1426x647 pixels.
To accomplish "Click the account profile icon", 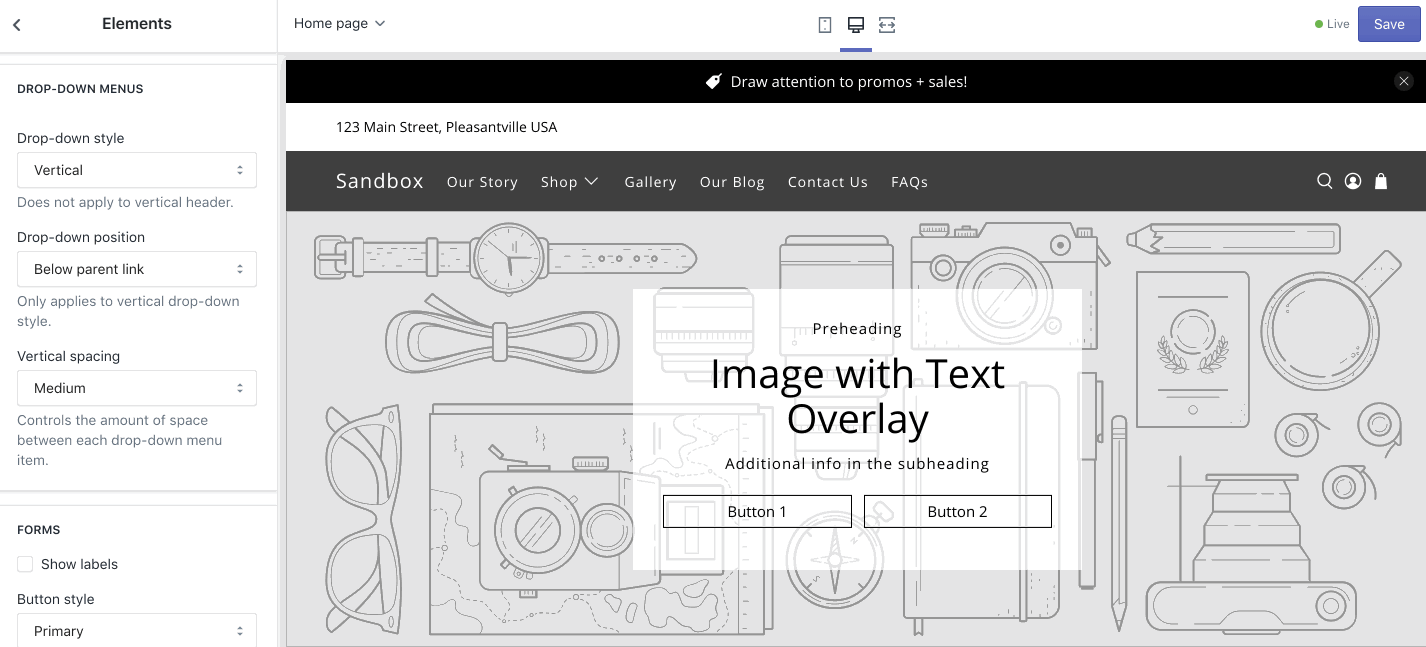I will [1352, 181].
